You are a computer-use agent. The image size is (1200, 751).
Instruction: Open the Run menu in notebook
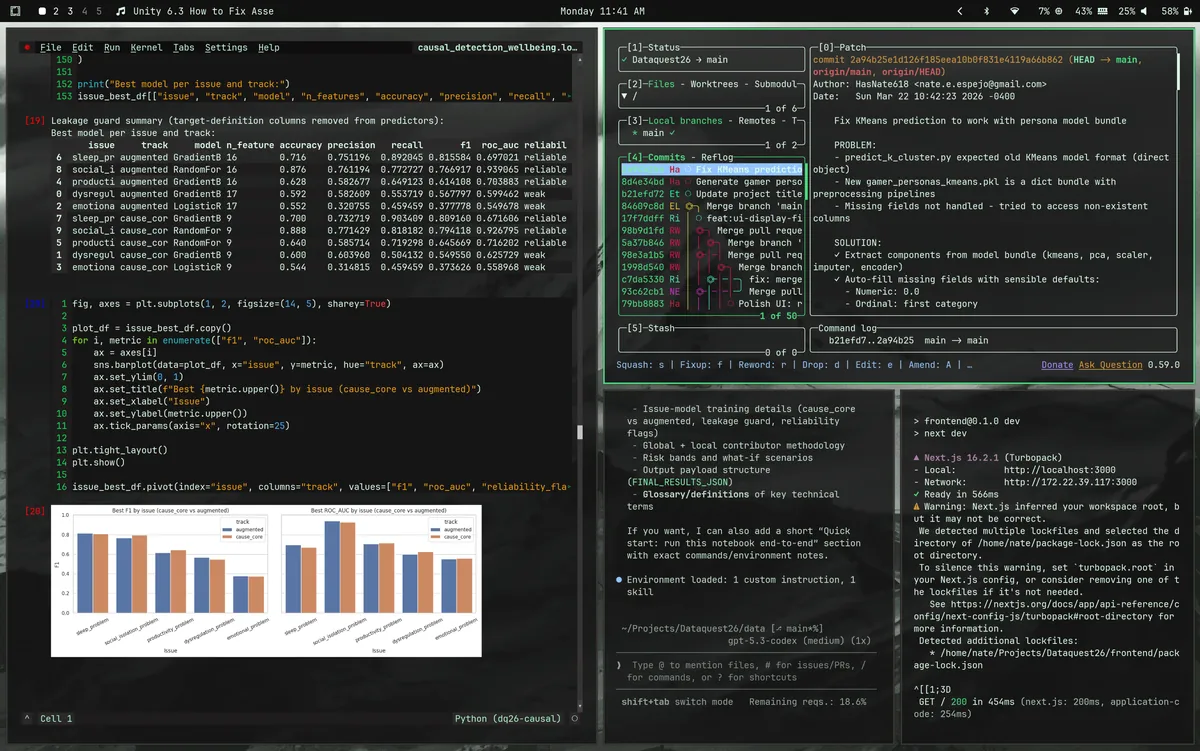tap(112, 47)
